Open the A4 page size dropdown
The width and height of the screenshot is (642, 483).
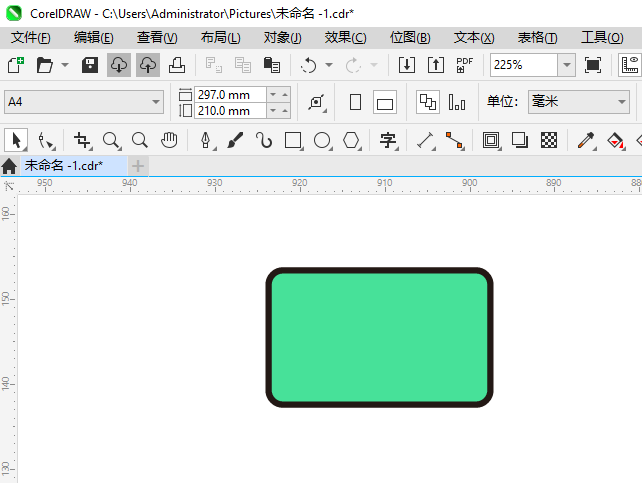click(84, 102)
